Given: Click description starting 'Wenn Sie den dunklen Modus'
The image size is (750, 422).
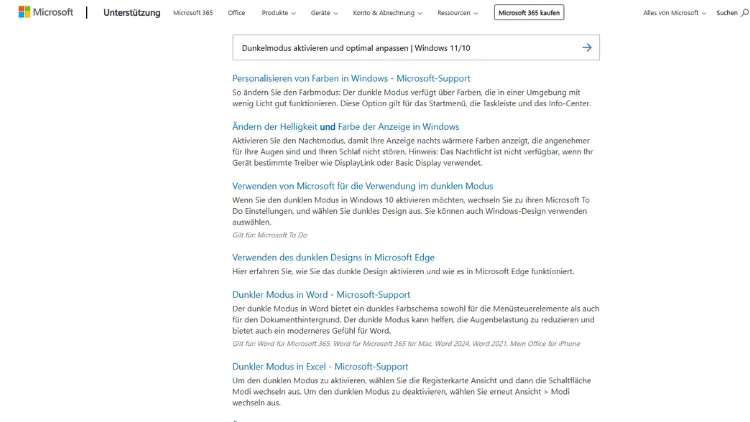Looking at the screenshot, I should coord(411,211).
